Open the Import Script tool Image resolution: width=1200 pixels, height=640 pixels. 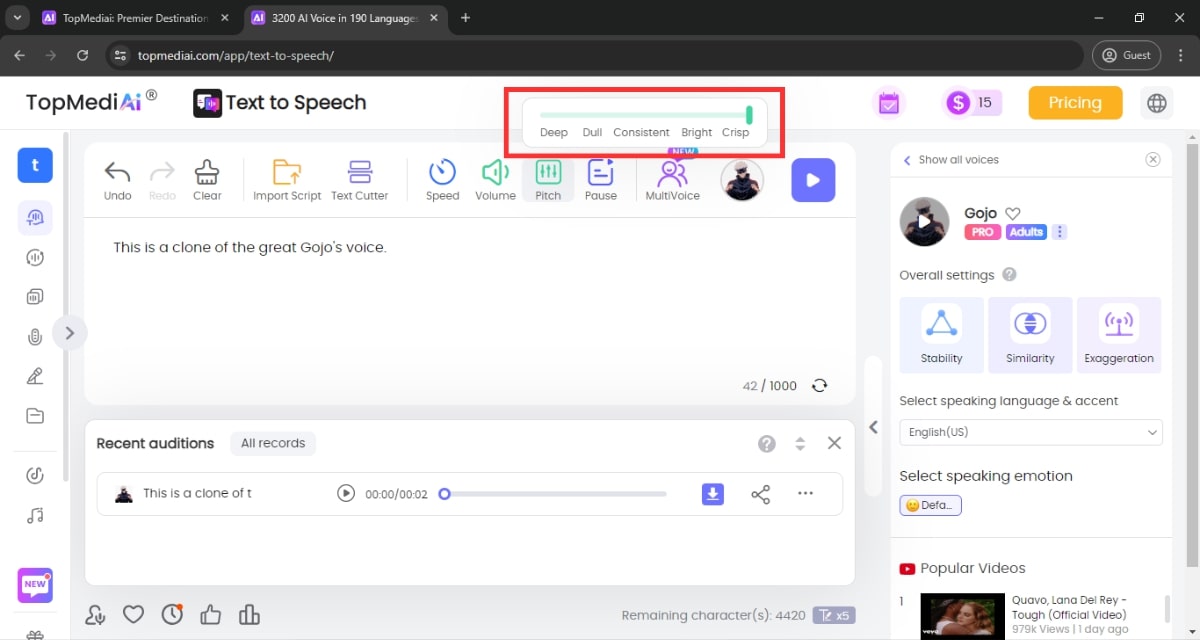[287, 180]
